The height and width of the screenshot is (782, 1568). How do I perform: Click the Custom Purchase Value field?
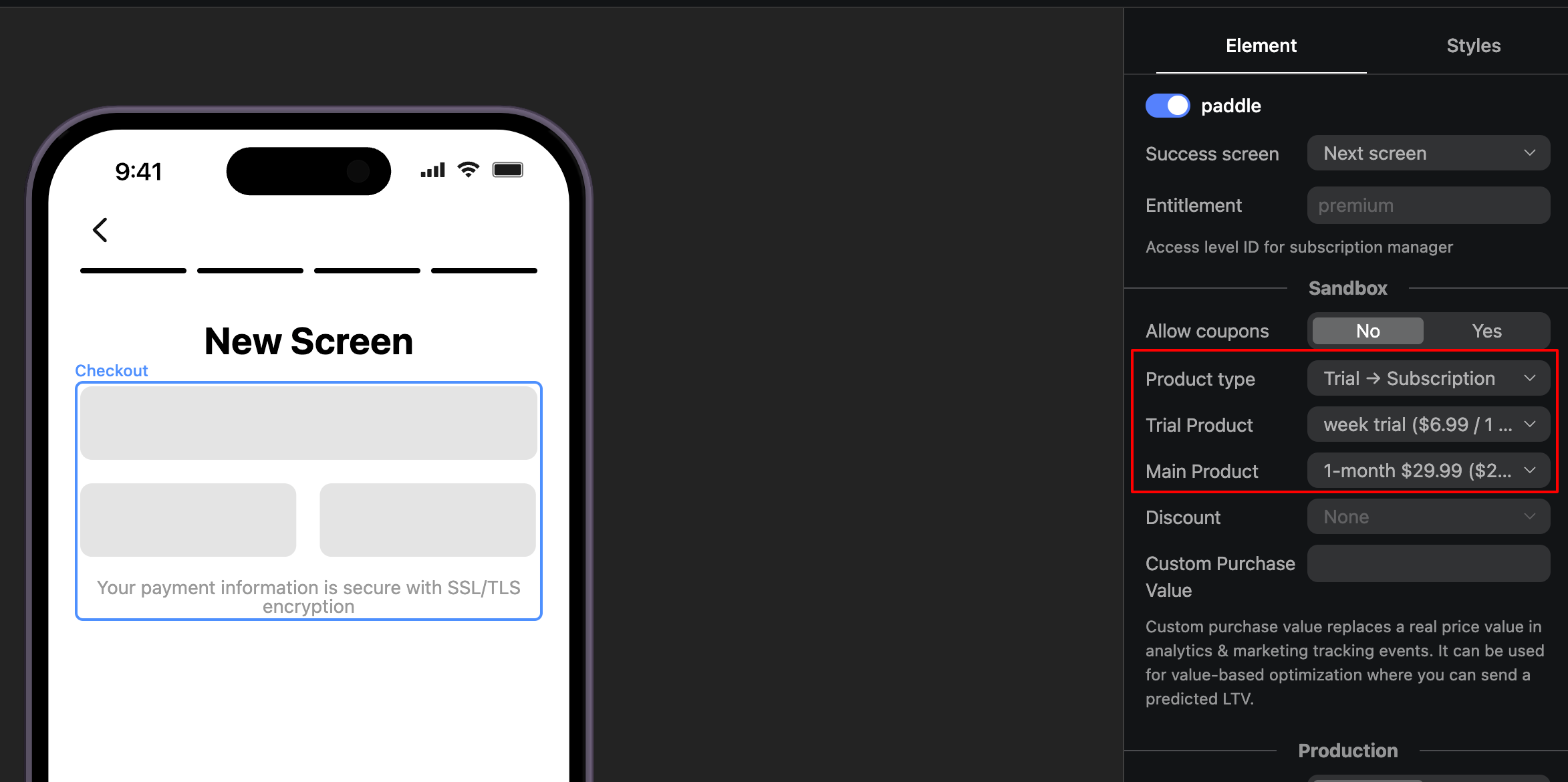click(1428, 563)
